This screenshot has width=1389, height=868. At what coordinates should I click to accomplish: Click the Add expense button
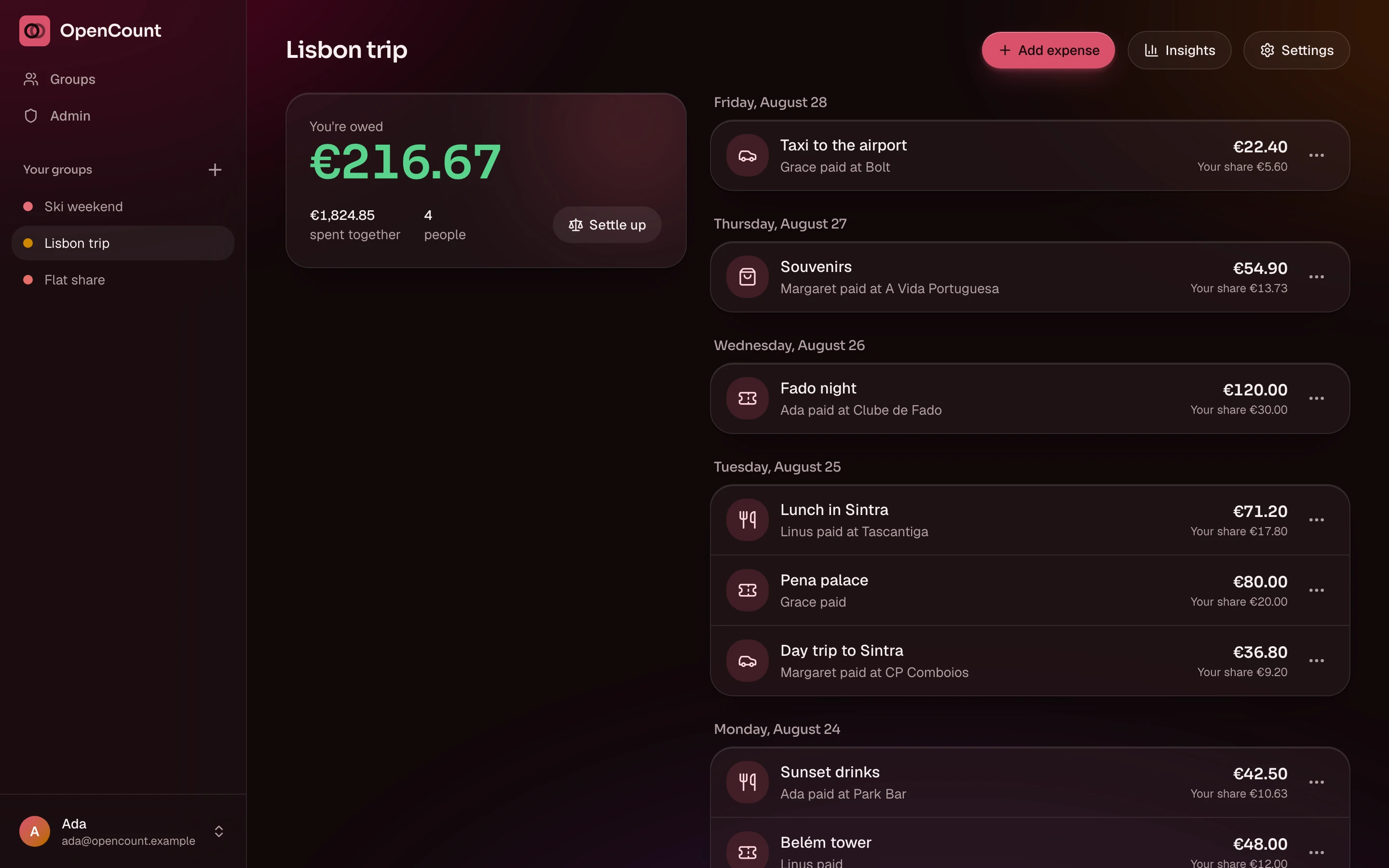point(1048,51)
